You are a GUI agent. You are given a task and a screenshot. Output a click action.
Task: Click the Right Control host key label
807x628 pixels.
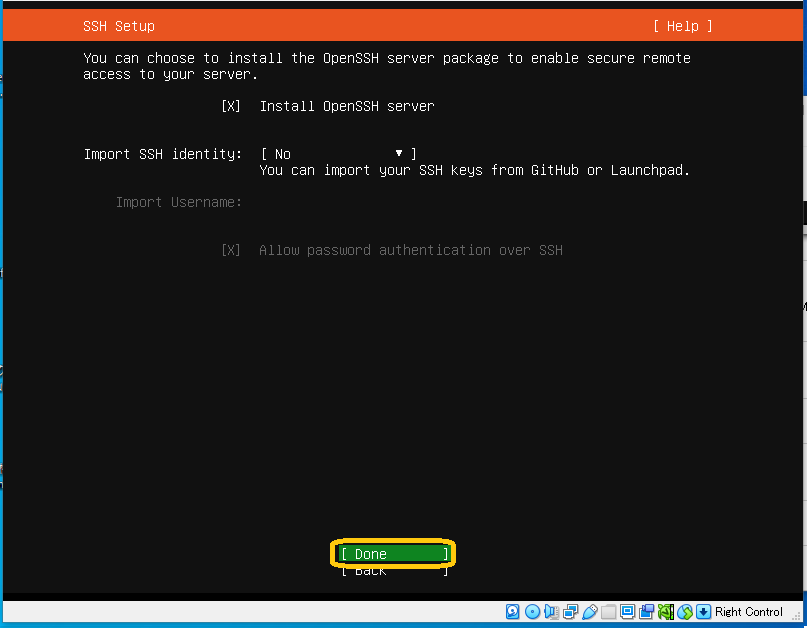tap(749, 612)
